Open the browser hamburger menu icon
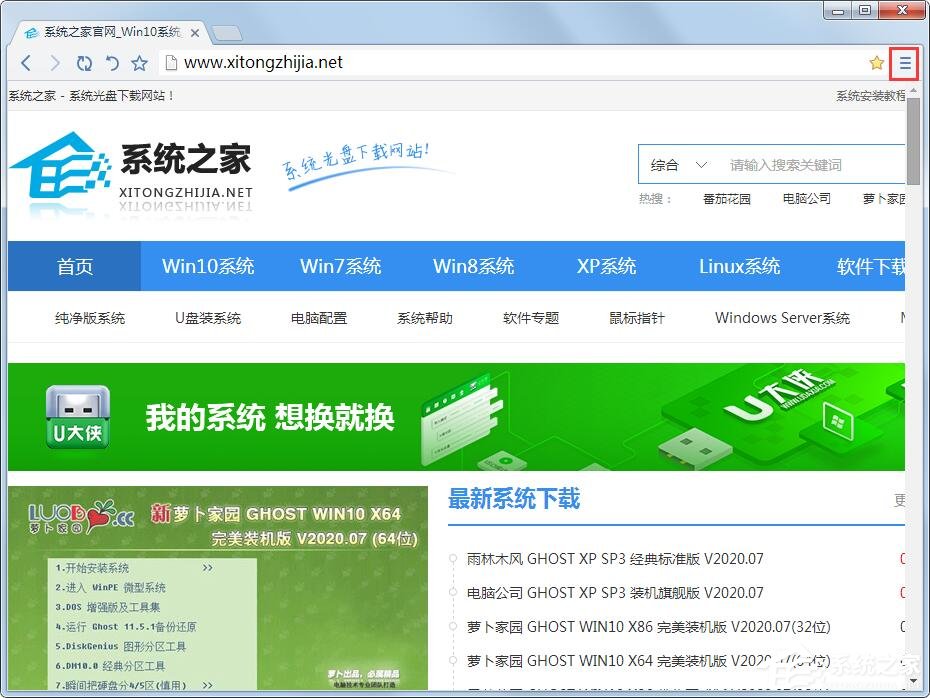 click(904, 62)
